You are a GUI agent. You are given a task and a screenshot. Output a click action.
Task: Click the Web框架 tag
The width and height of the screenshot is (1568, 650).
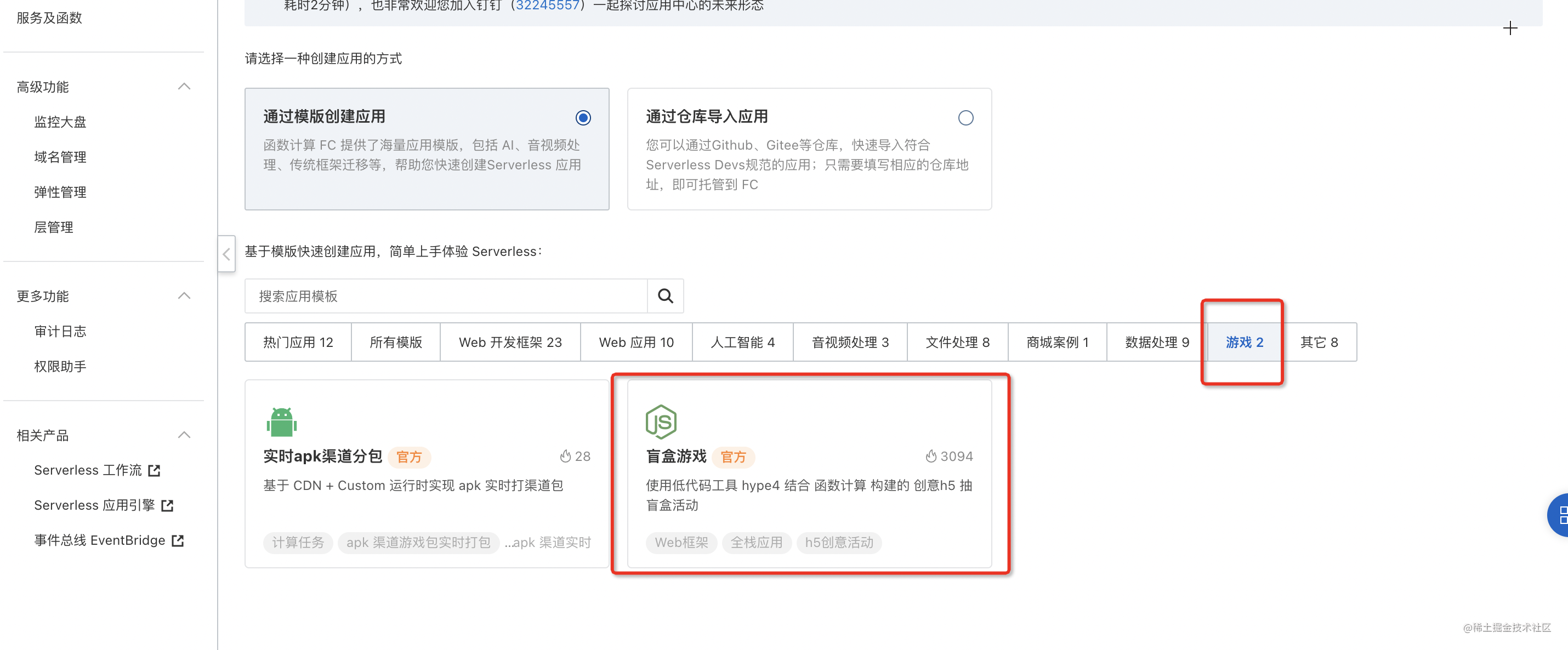681,543
